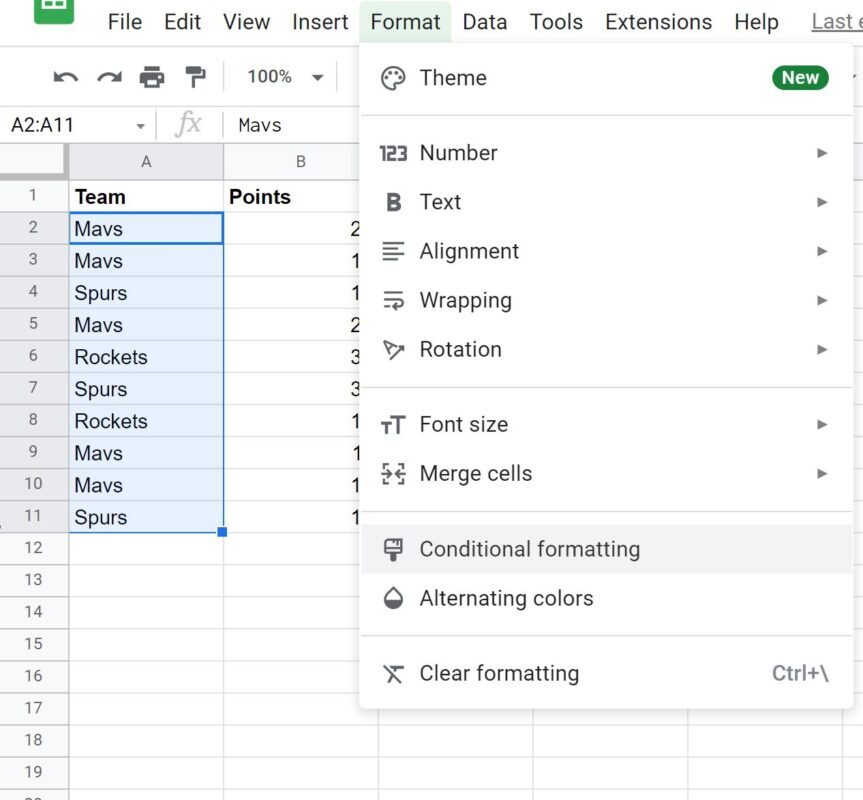The width and height of the screenshot is (863, 800).
Task: Click the Spurs cell in row 7
Action: tap(146, 388)
